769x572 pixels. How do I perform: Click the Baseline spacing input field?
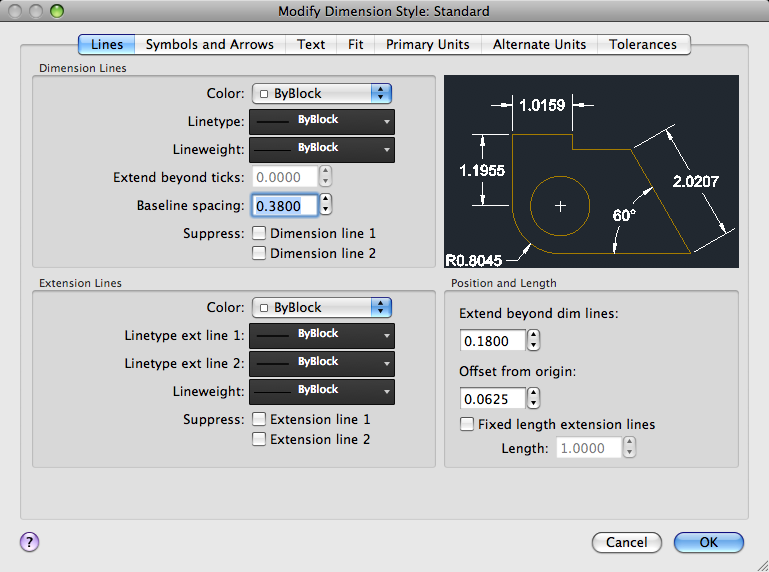pyautogui.click(x=285, y=205)
